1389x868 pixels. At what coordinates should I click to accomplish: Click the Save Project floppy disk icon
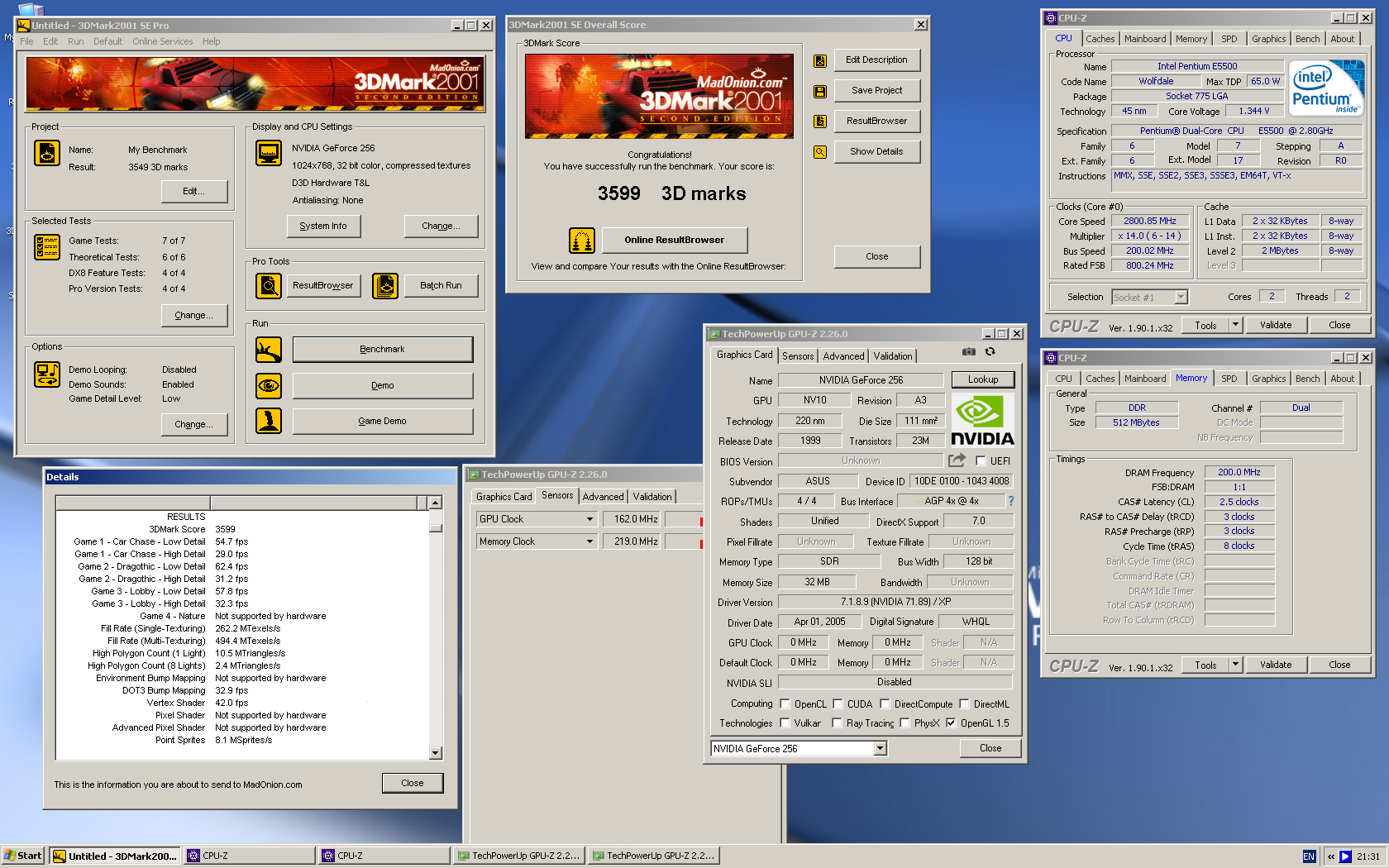(820, 91)
